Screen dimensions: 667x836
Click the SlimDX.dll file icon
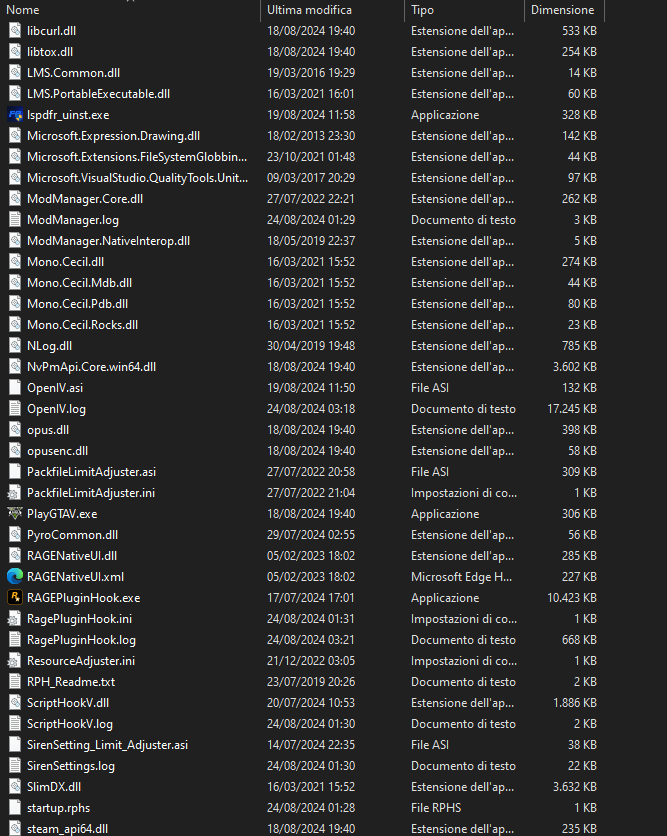click(x=15, y=786)
